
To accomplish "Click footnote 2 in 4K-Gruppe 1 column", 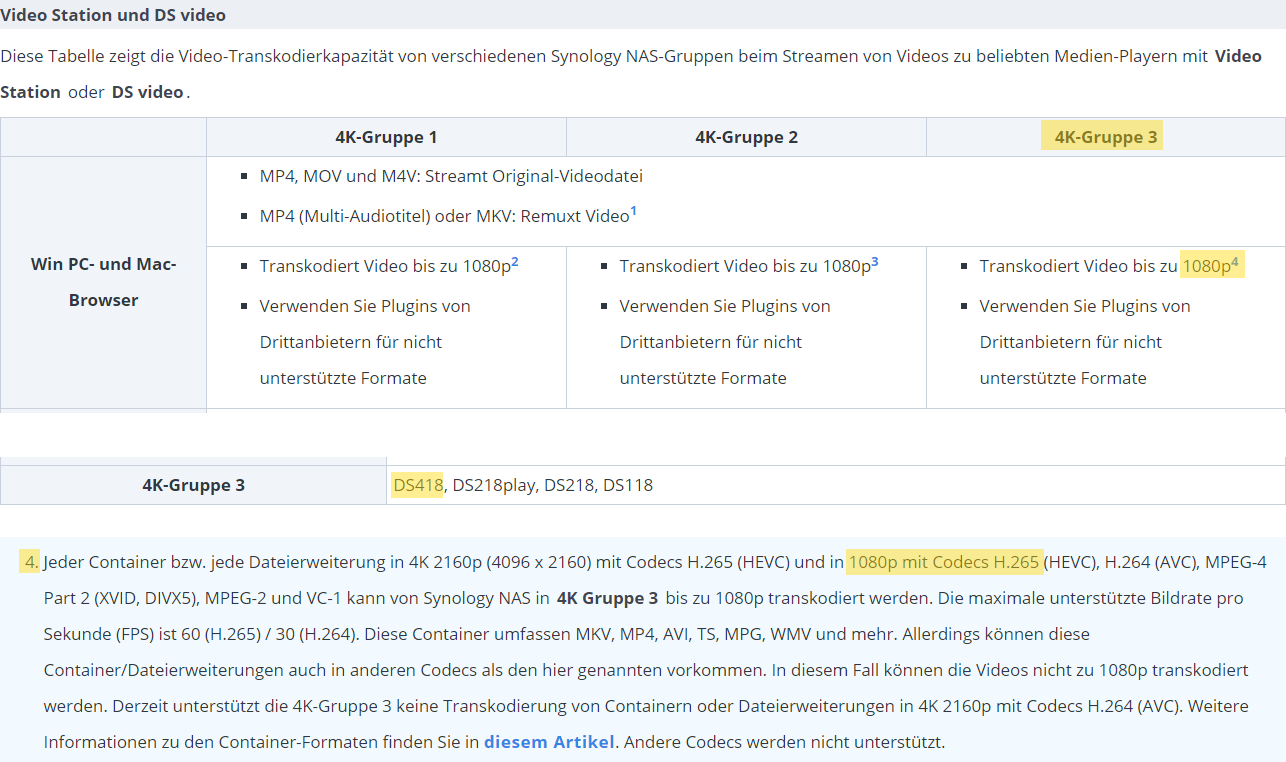I will (x=515, y=261).
